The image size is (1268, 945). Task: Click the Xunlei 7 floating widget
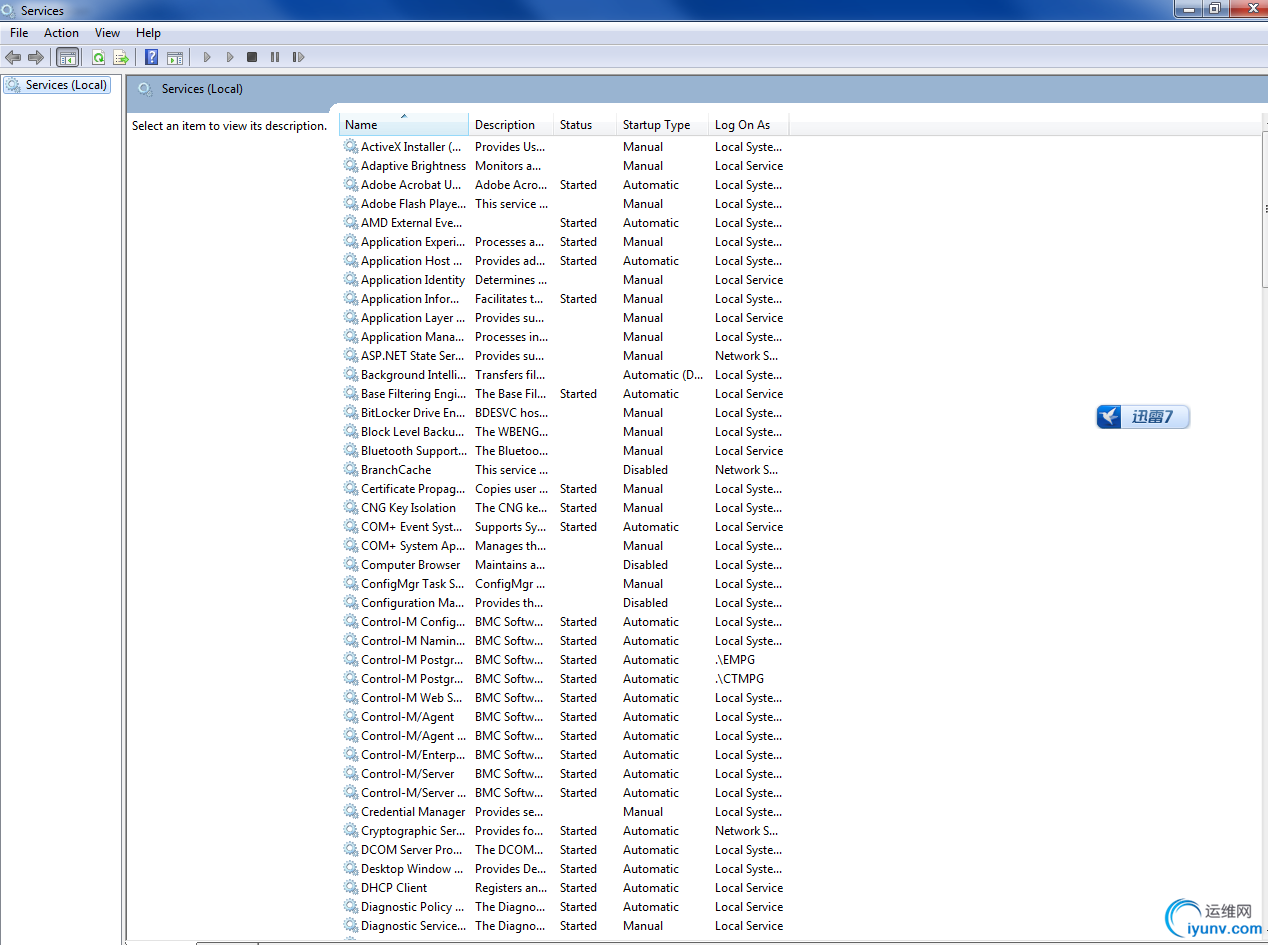[1143, 417]
